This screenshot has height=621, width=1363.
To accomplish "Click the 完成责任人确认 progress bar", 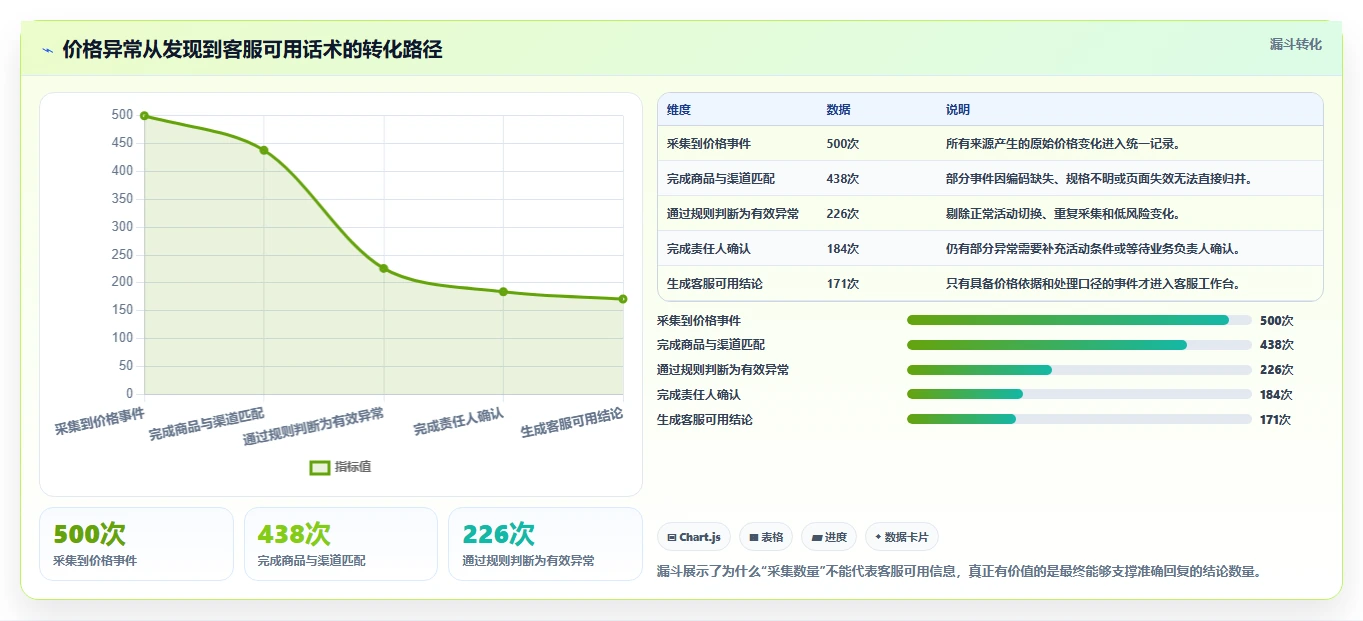I will [1079, 394].
